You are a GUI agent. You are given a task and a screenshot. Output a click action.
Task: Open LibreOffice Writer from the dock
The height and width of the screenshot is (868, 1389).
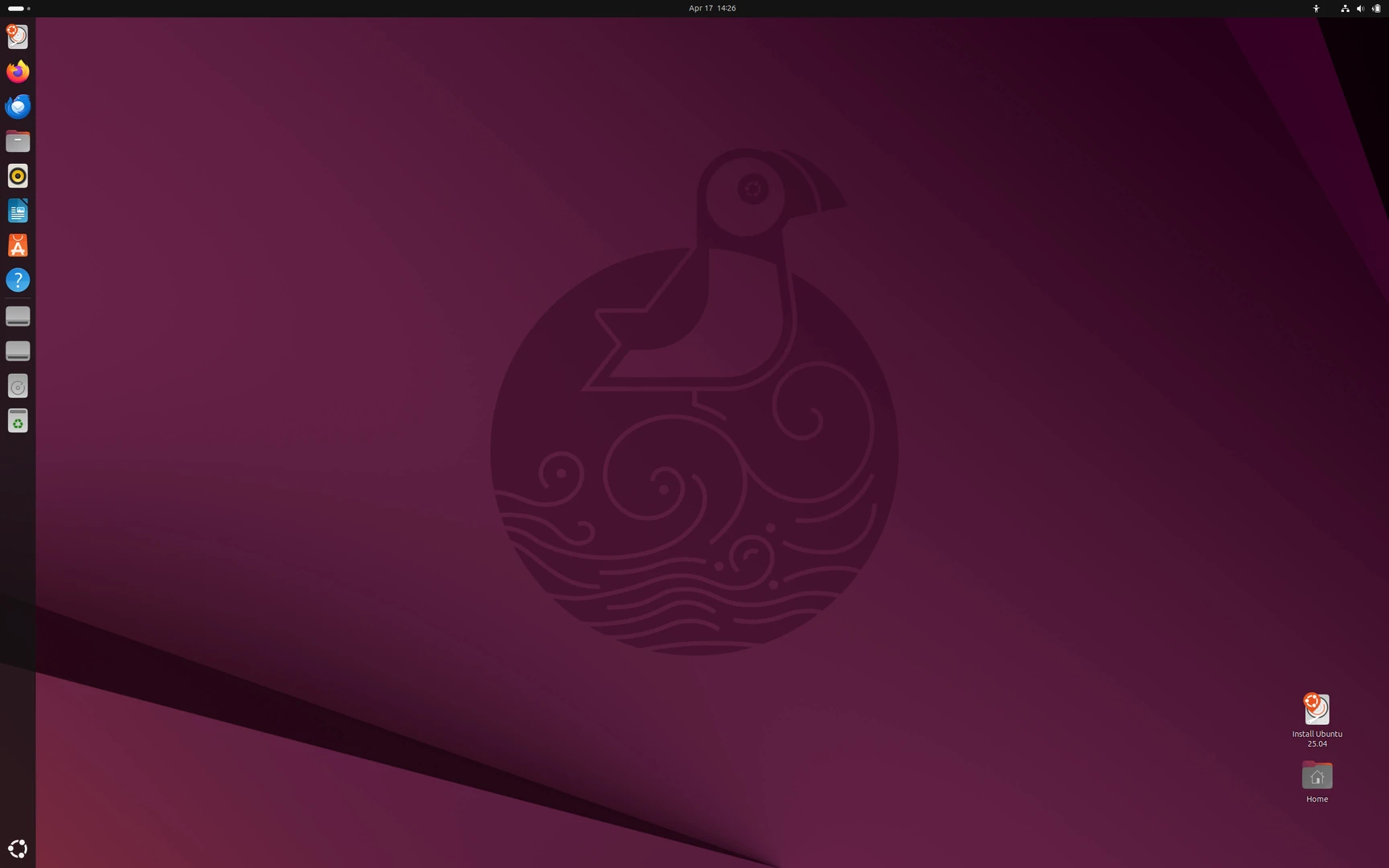pyautogui.click(x=18, y=211)
